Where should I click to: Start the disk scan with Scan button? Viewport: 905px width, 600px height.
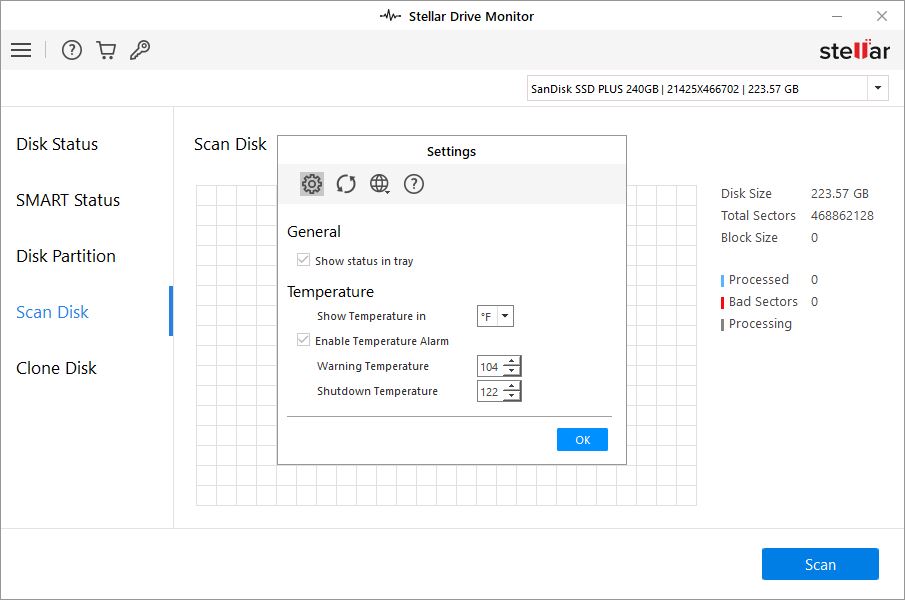pos(820,564)
